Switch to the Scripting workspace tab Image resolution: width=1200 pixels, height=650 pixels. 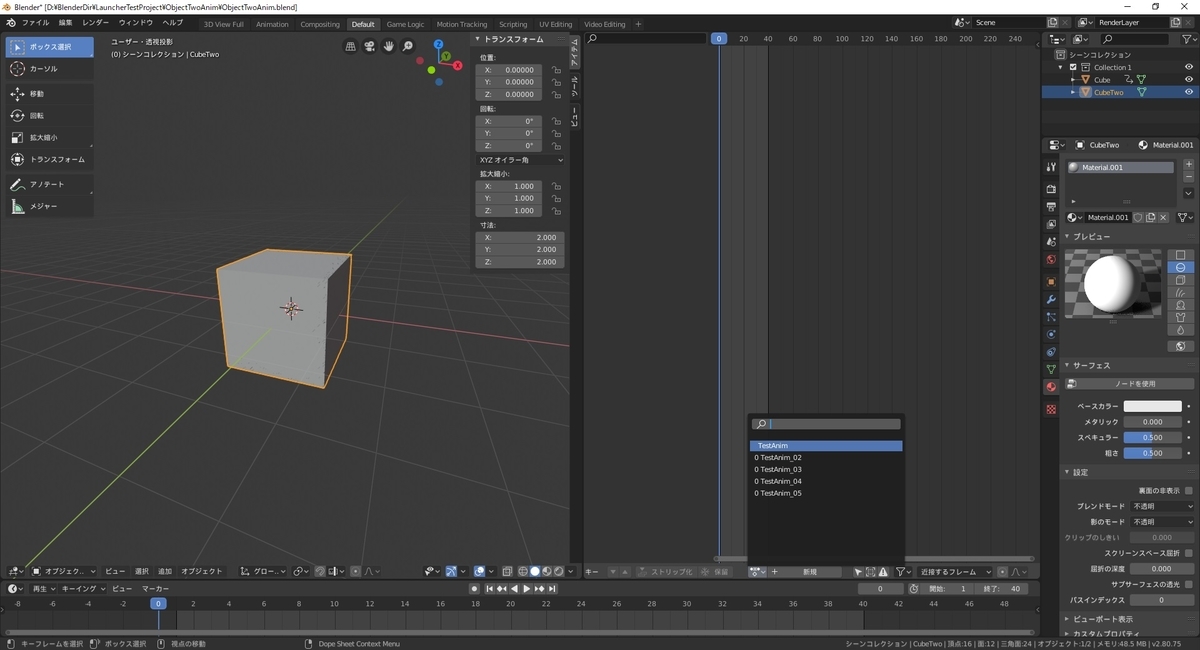point(513,24)
